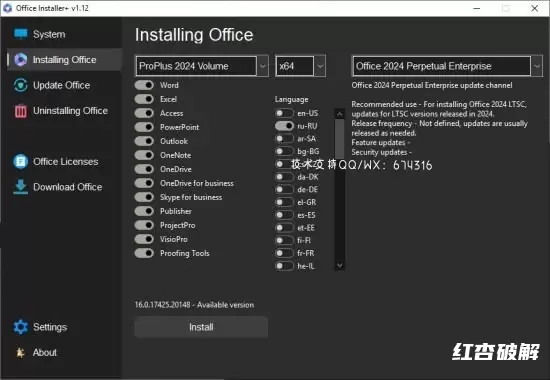
Task: Enable he-IL language switch
Action: [284, 266]
